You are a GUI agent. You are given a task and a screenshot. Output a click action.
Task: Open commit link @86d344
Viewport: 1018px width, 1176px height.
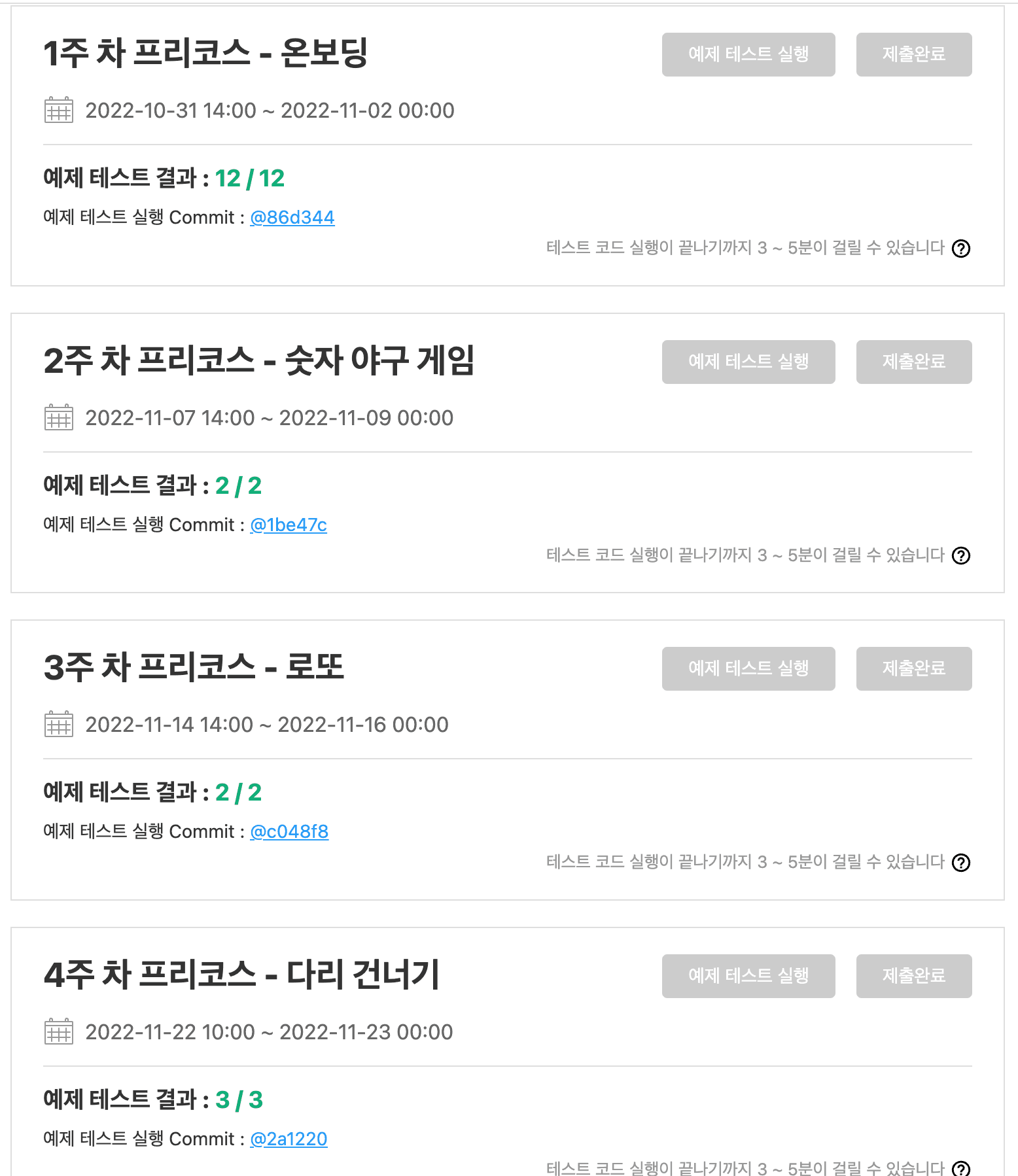click(292, 217)
